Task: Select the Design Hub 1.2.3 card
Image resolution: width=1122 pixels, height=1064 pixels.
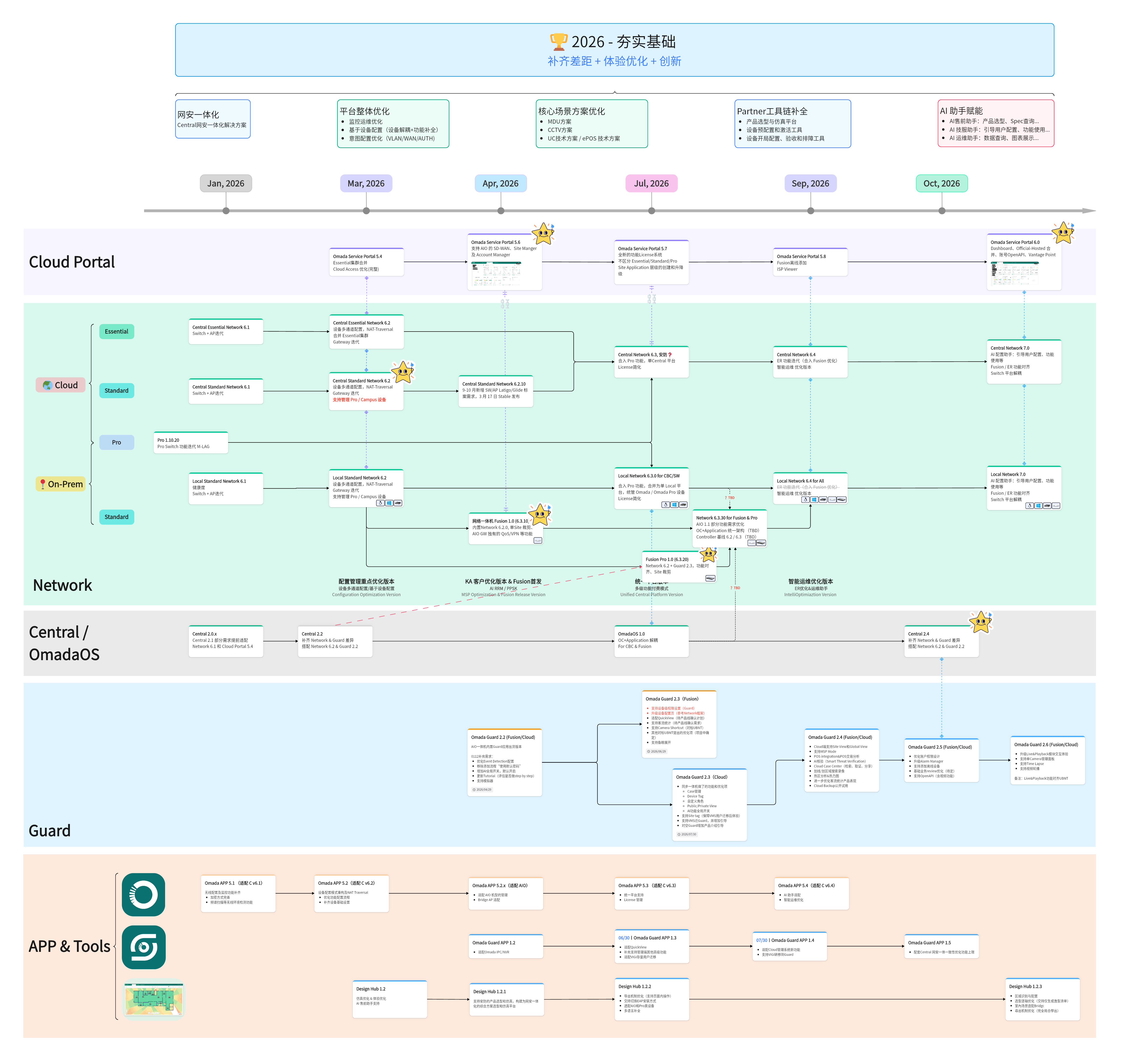Action: click(1042, 999)
